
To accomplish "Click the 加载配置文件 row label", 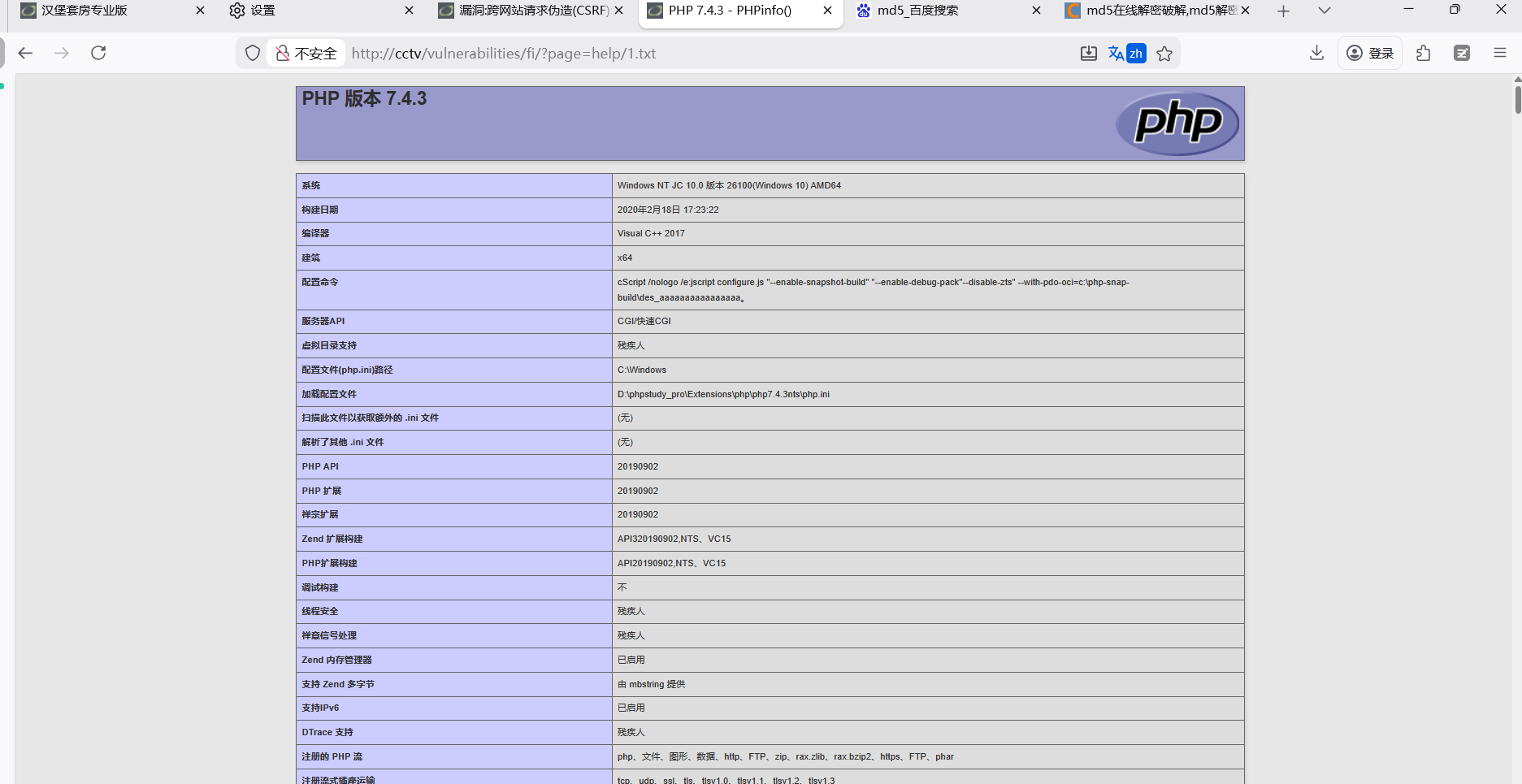I will coord(329,394).
